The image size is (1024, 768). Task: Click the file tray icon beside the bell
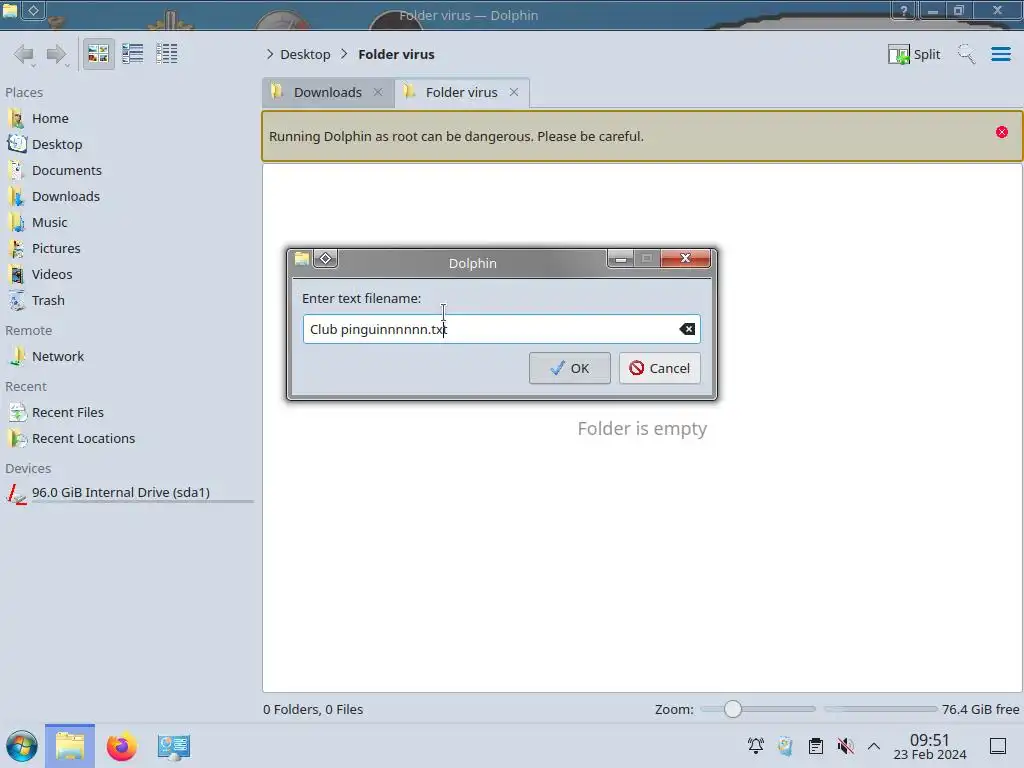pyautogui.click(x=786, y=746)
